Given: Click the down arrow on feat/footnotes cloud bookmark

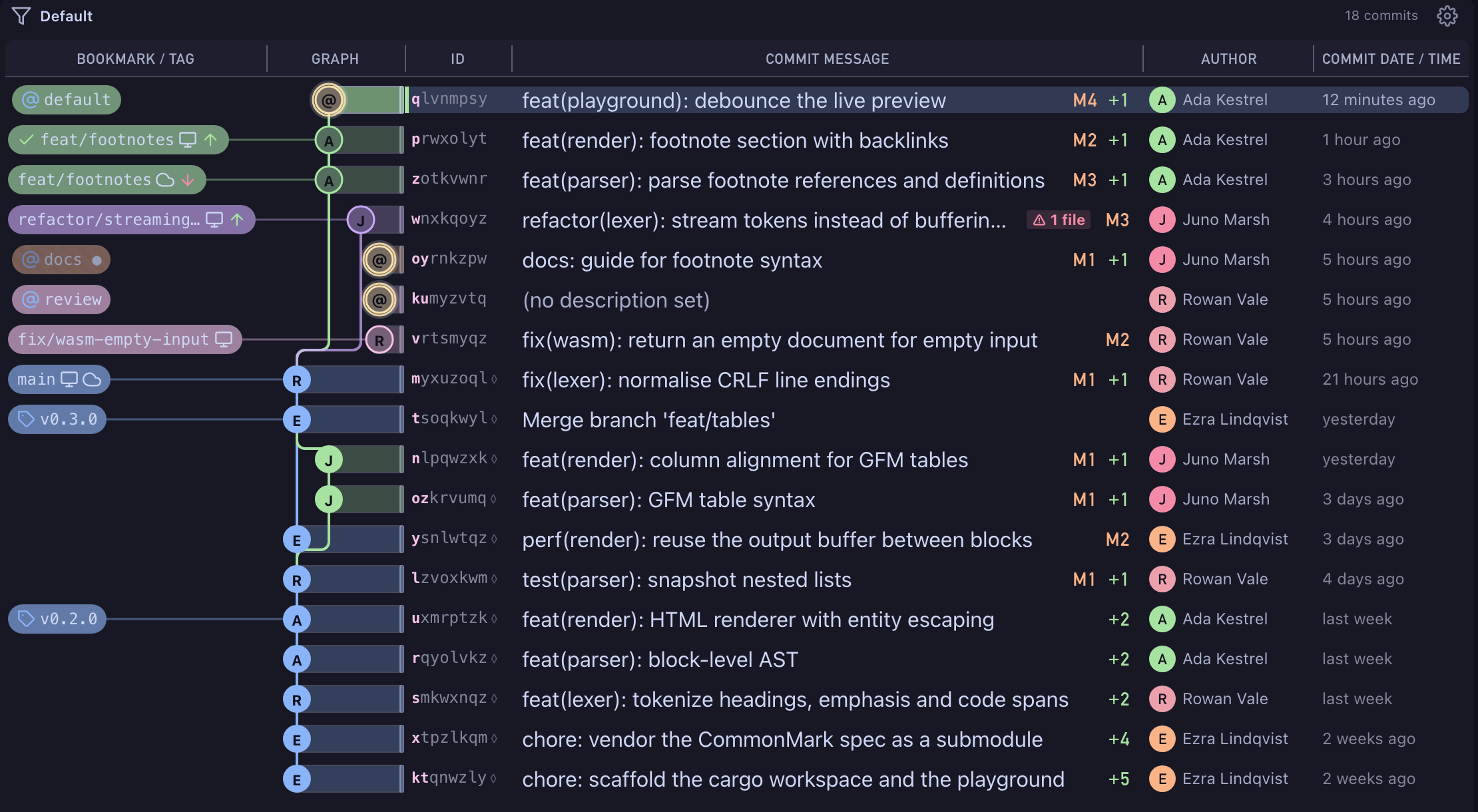Looking at the screenshot, I should (188, 180).
